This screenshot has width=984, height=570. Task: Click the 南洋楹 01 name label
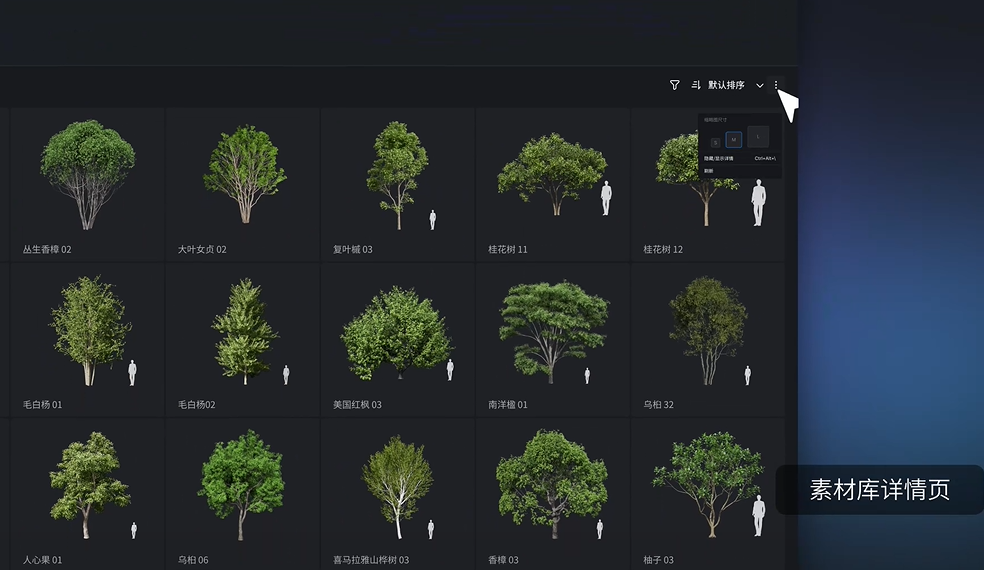pos(508,404)
